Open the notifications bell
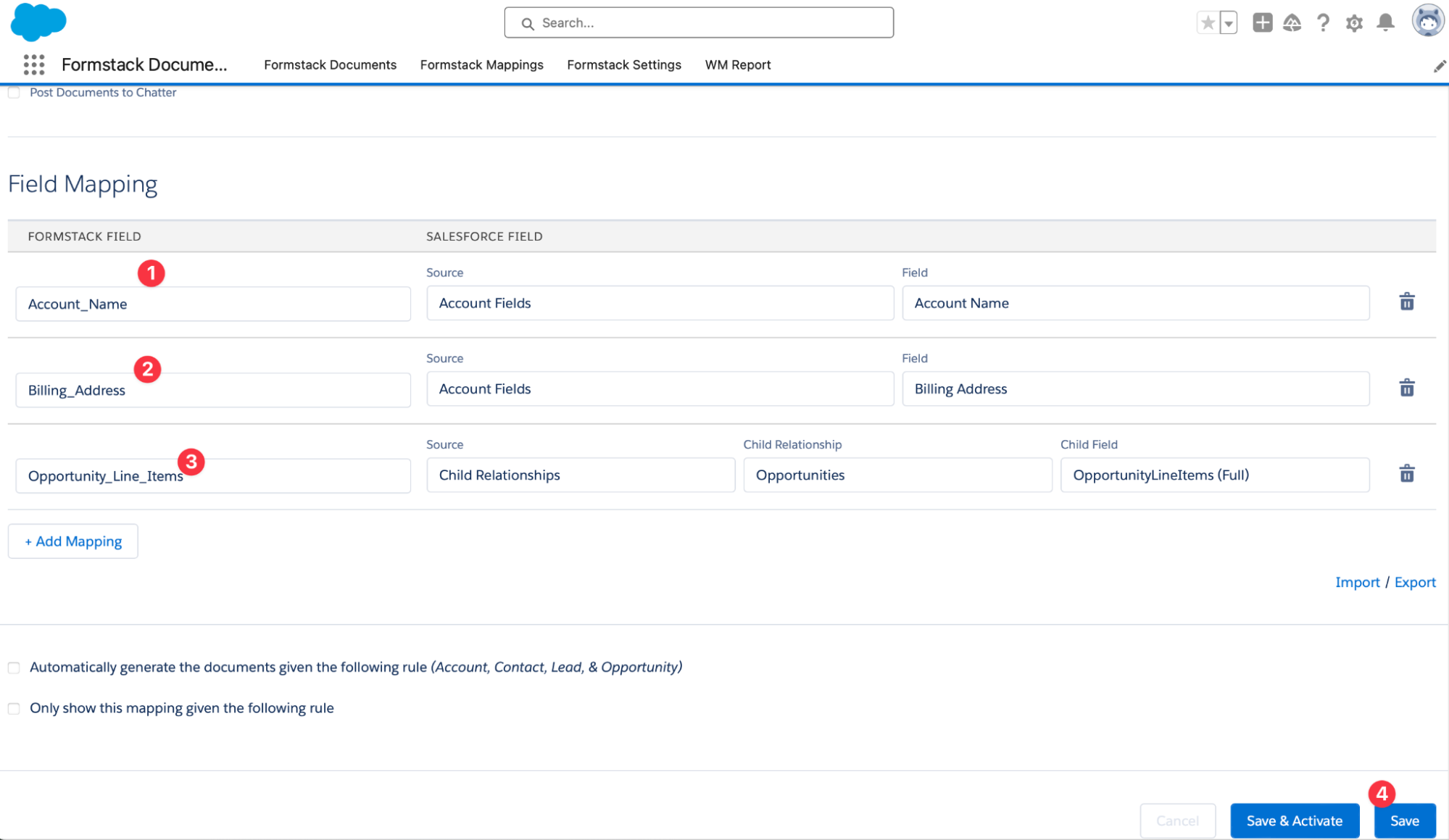Screen dimensions: 1449x840 coord(1385,23)
